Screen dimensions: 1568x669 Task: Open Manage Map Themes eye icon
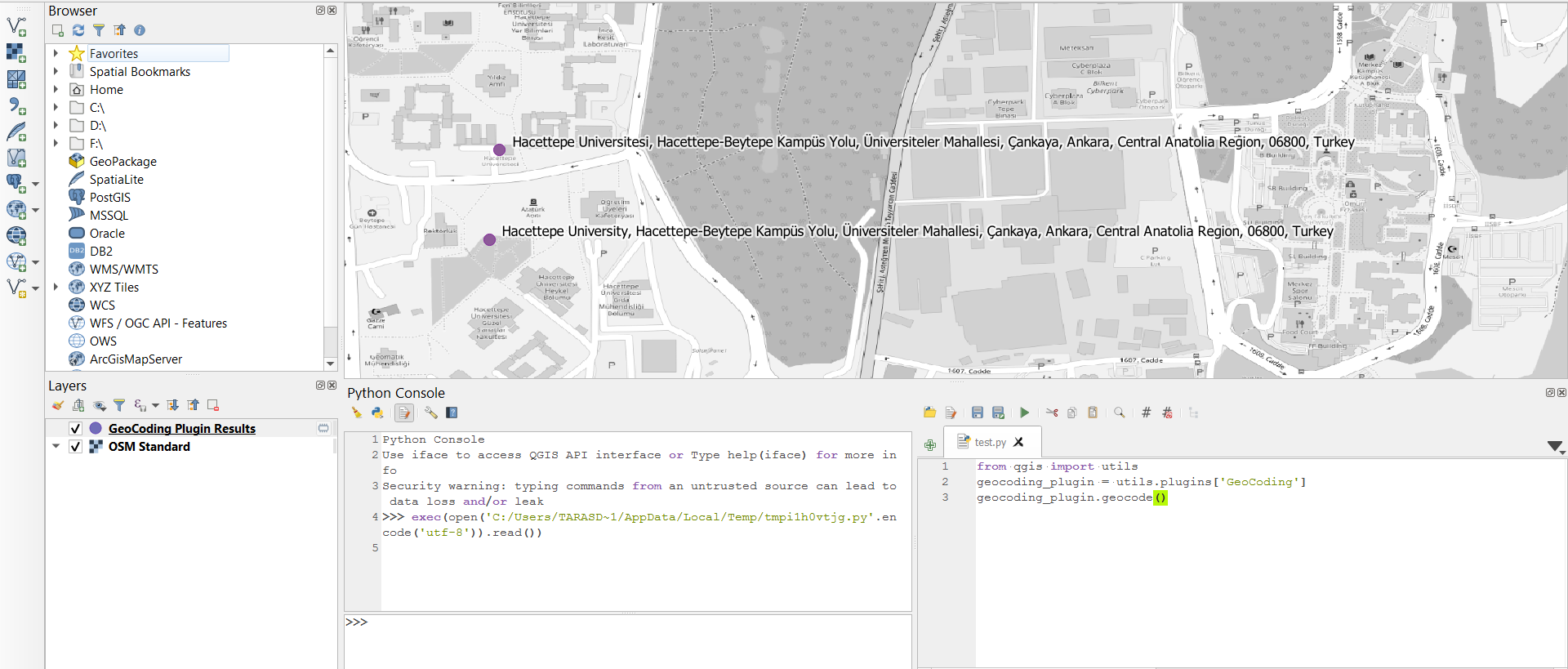tap(100, 405)
